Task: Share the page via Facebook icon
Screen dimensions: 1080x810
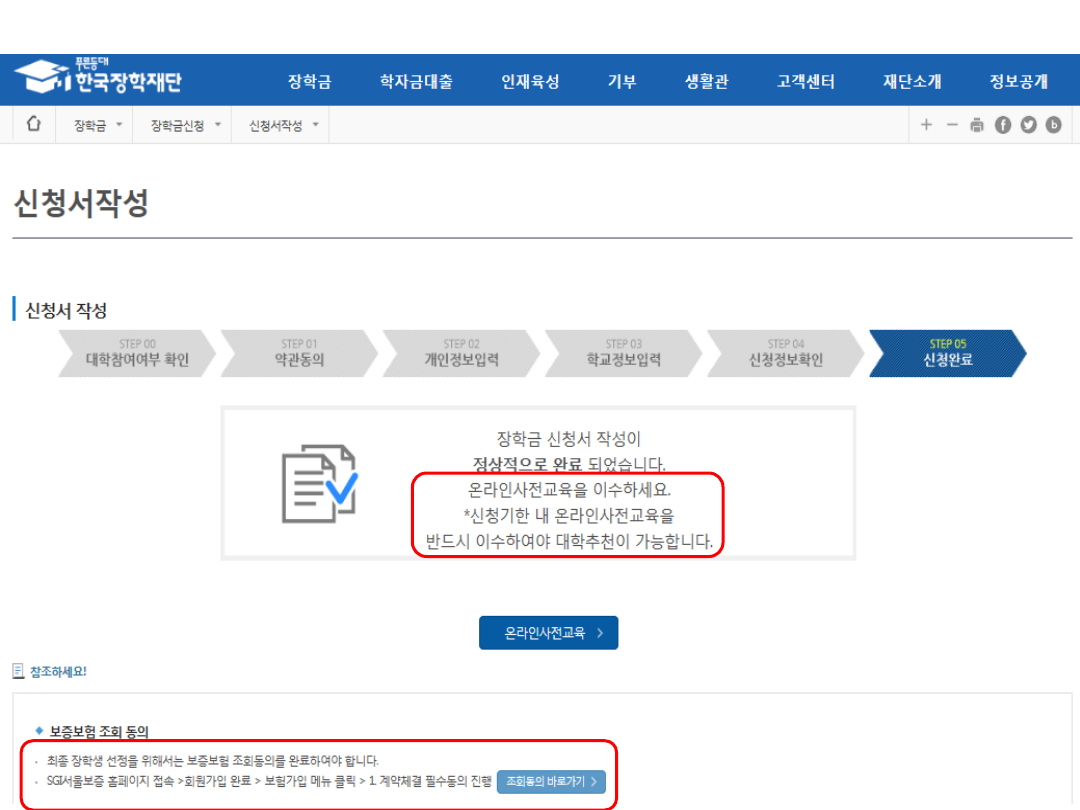Action: (x=1003, y=125)
